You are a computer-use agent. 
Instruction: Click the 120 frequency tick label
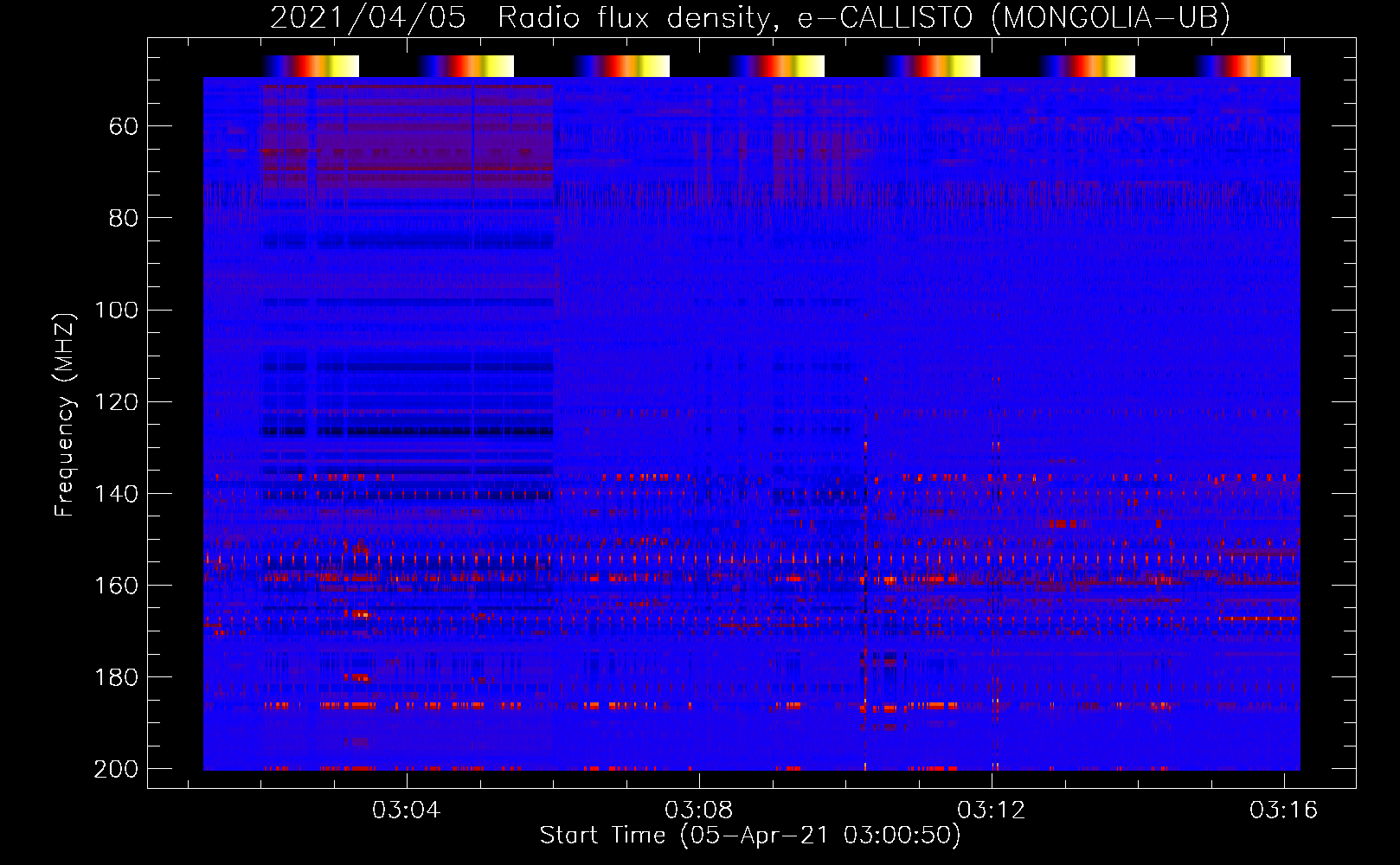(x=116, y=402)
